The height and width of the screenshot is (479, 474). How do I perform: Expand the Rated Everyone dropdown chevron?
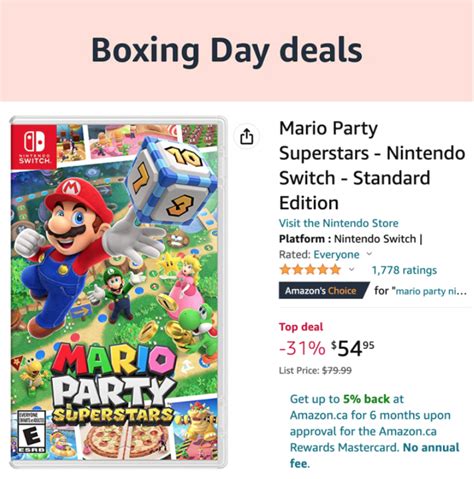coord(369,254)
